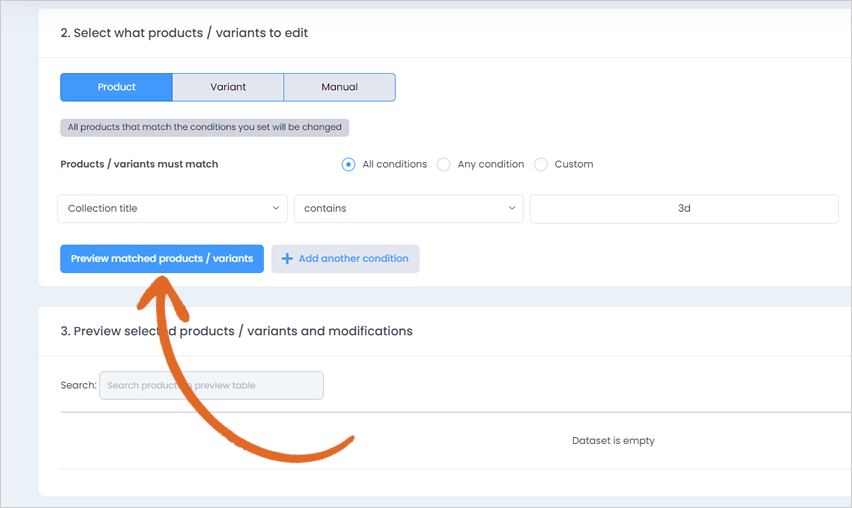Click the plus icon beside Add another condition
Screen dimensions: 852x508
click(x=287, y=259)
